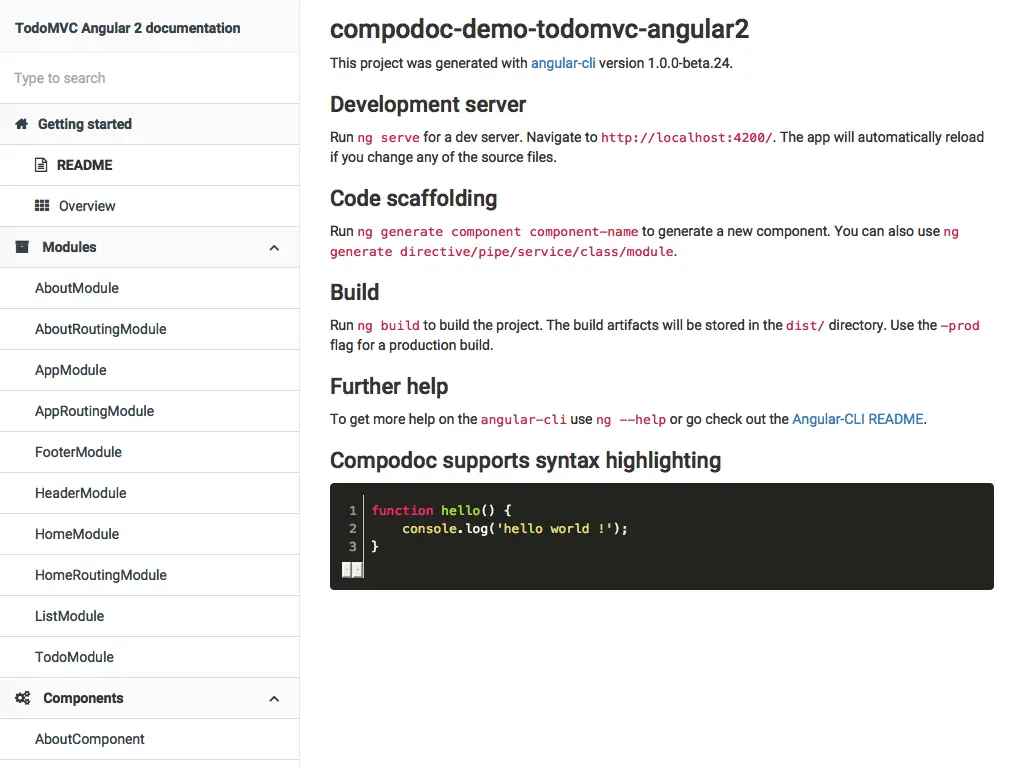Image resolution: width=1024 pixels, height=768 pixels.
Task: Click the Compodoc supports syntax highlighting heading
Action: point(525,460)
